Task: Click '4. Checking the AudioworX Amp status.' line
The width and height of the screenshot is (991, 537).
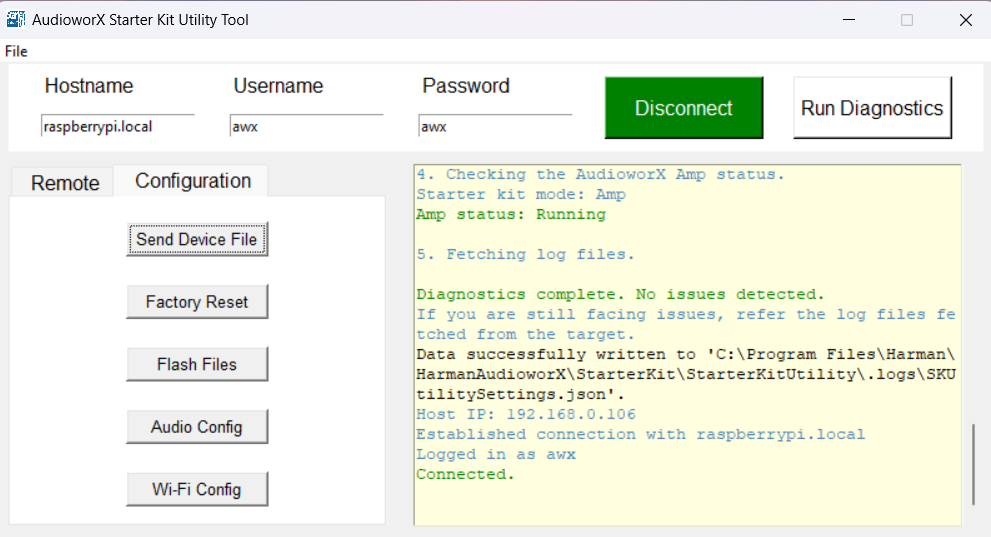Action: [x=600, y=174]
